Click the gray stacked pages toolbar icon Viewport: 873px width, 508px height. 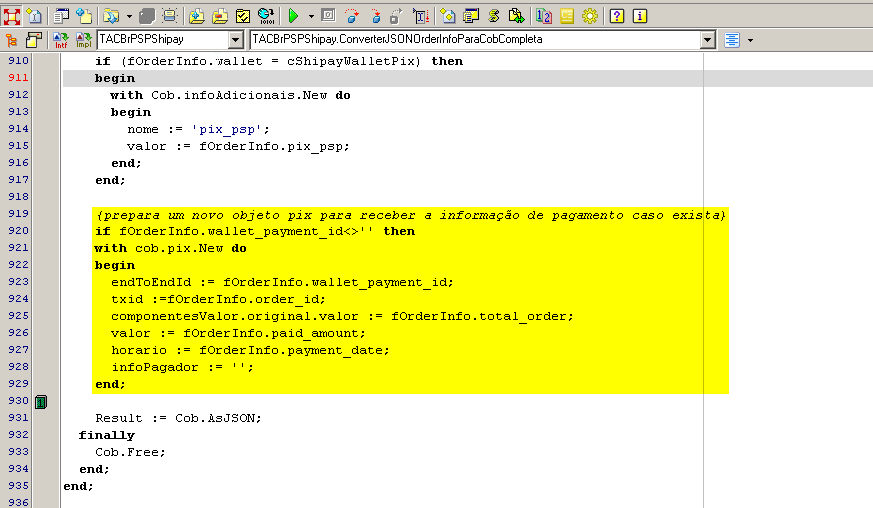point(146,16)
